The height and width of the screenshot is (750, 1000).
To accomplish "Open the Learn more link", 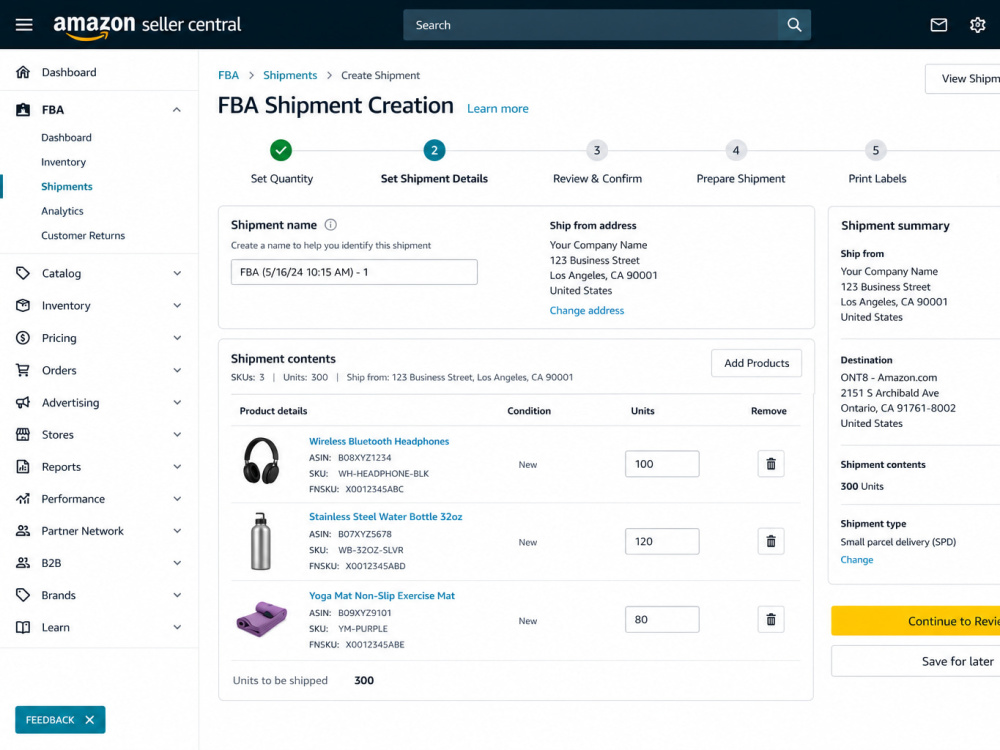I will [x=497, y=108].
